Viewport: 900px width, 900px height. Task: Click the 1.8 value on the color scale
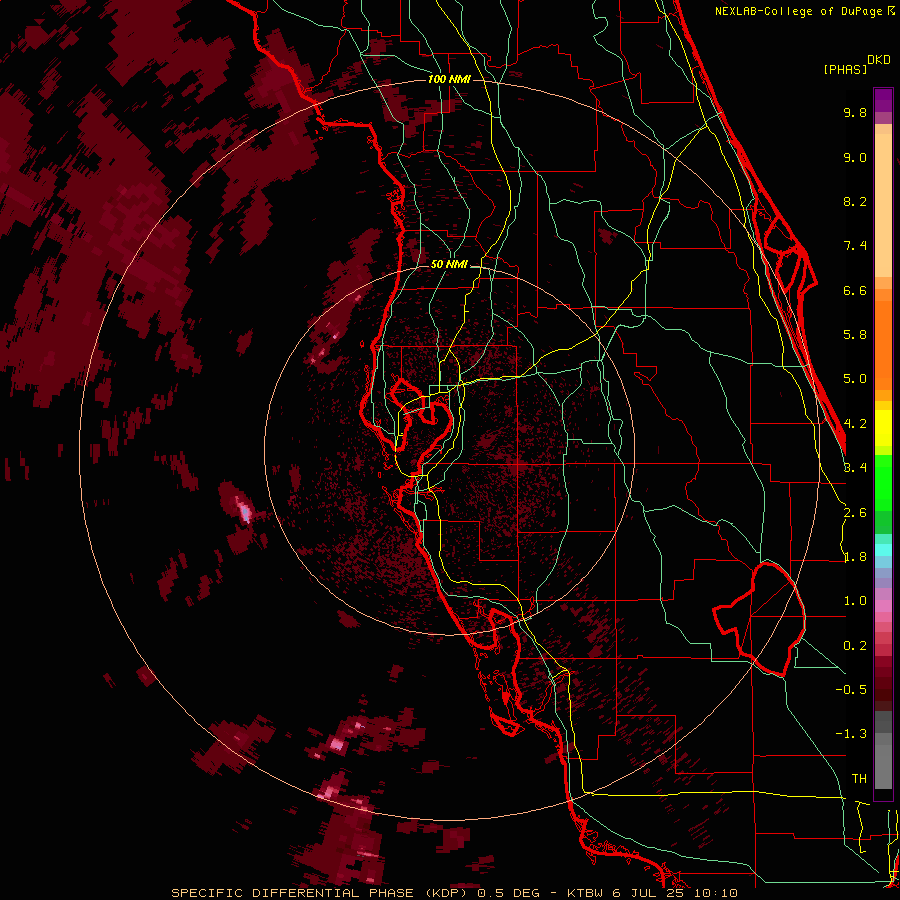tap(855, 557)
